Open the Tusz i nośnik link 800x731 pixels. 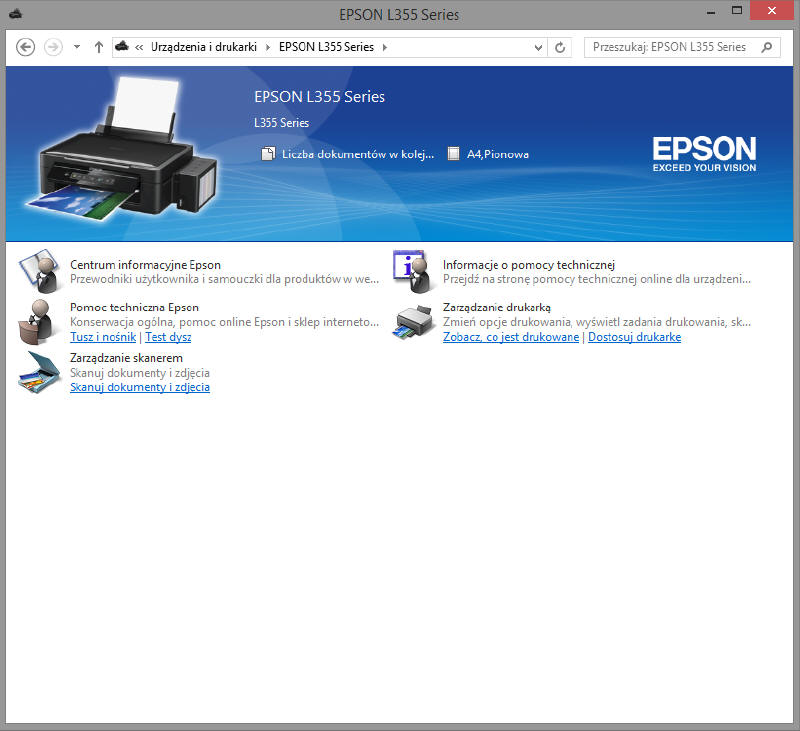coord(103,337)
